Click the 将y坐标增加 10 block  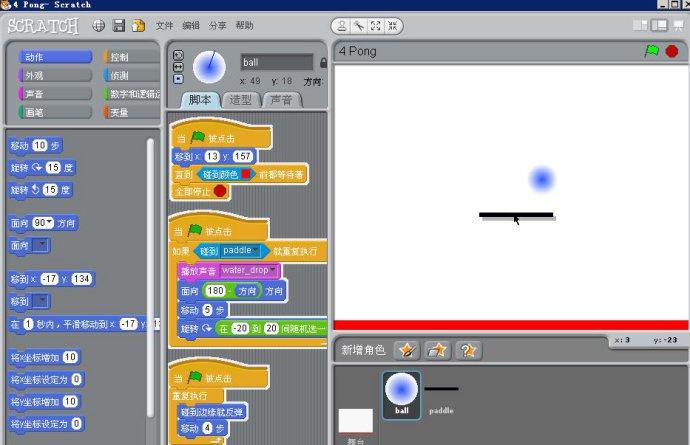coord(44,401)
